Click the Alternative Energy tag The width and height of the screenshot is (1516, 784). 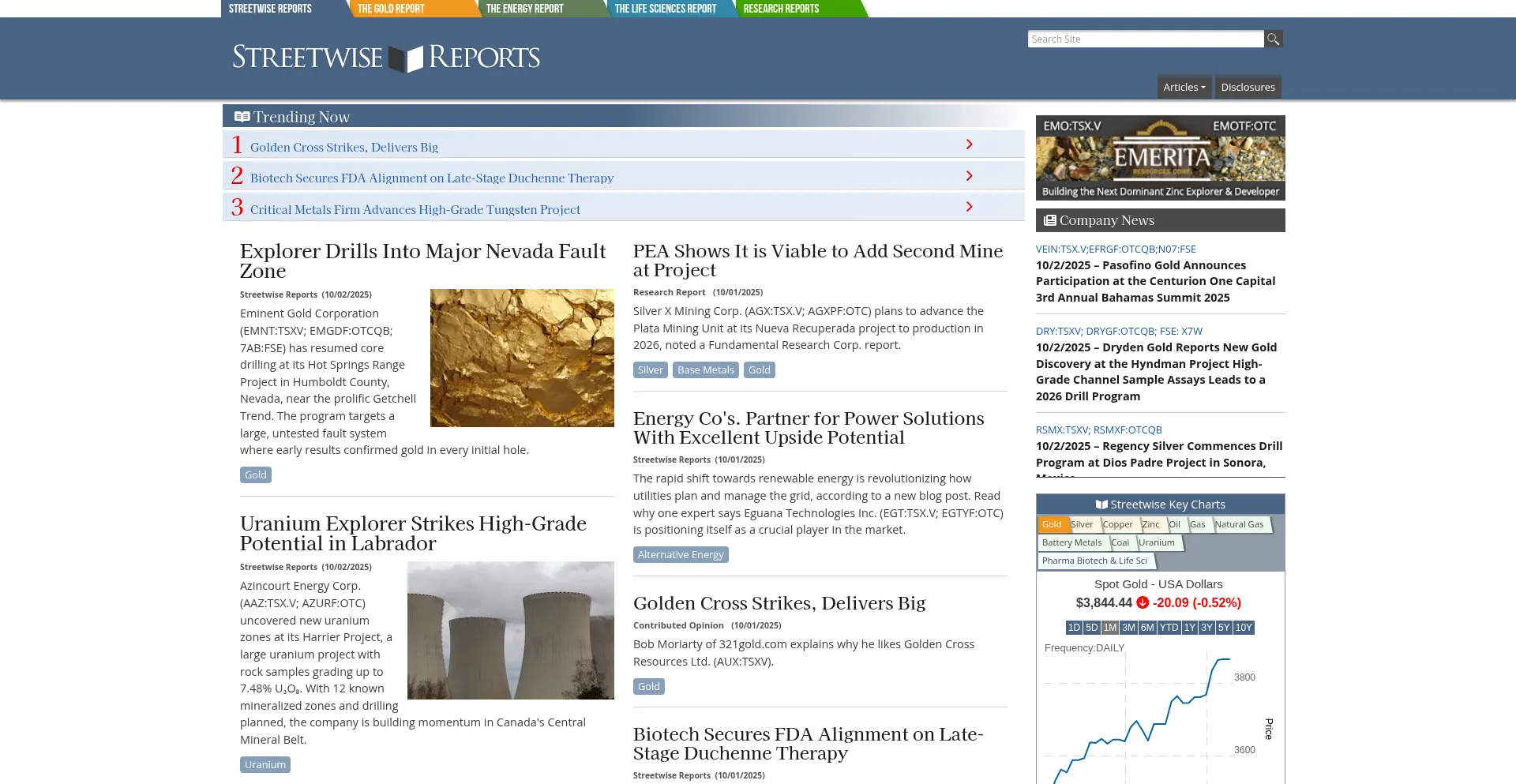(680, 554)
